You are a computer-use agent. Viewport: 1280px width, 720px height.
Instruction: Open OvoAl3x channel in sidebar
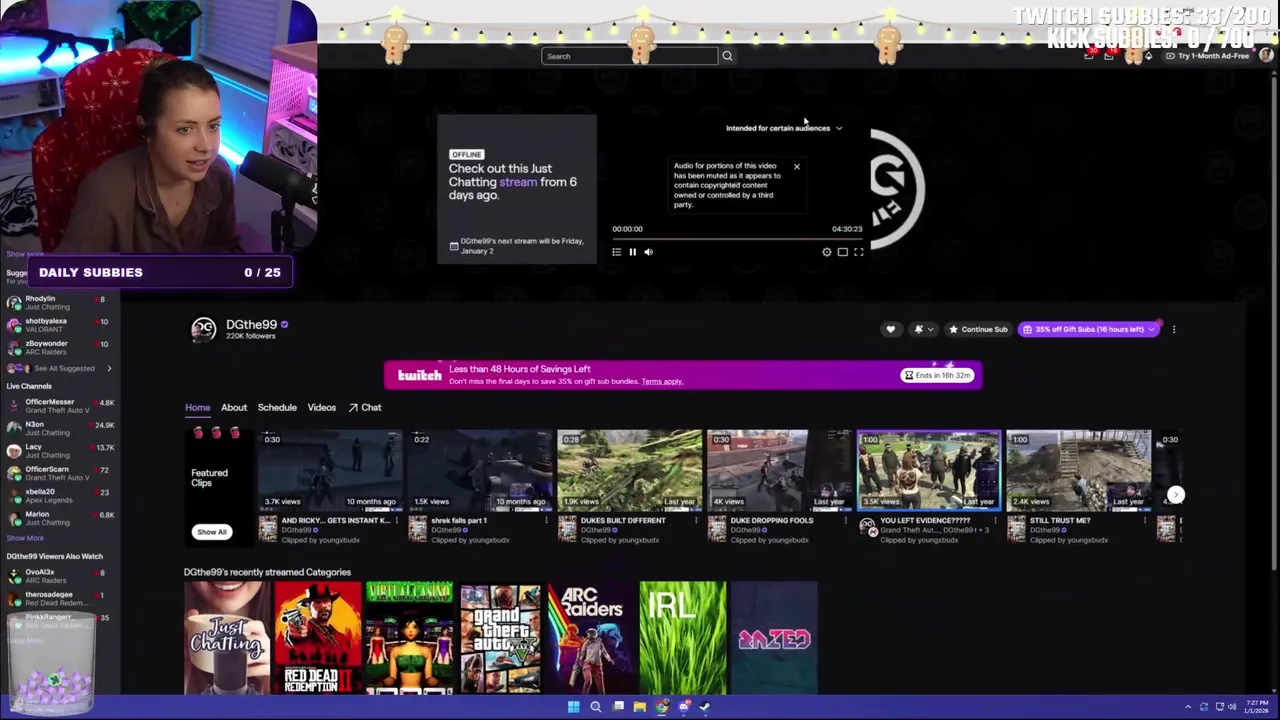60,576
